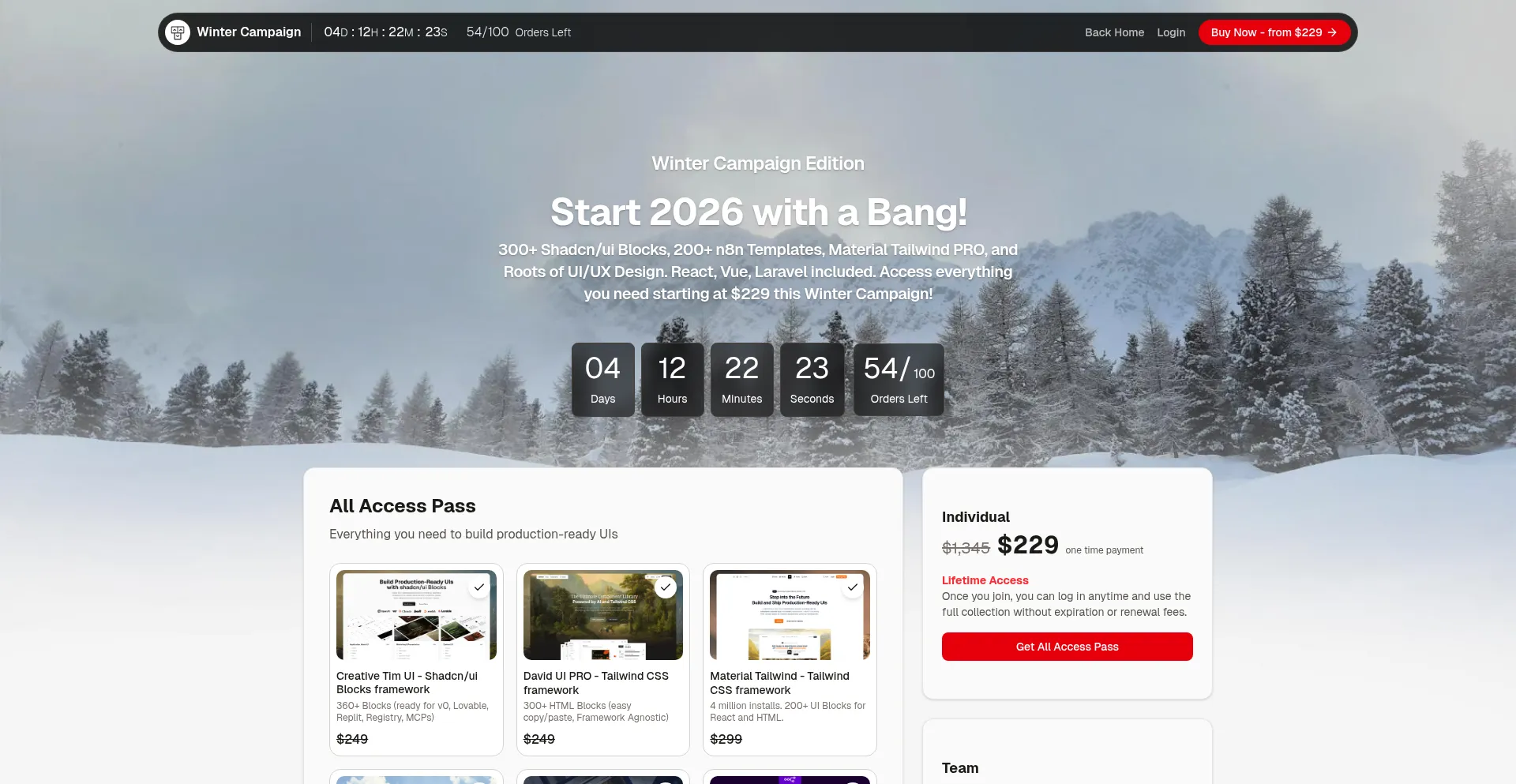Click Buy Now - from $229 button
The width and height of the screenshot is (1516, 784).
coord(1274,32)
